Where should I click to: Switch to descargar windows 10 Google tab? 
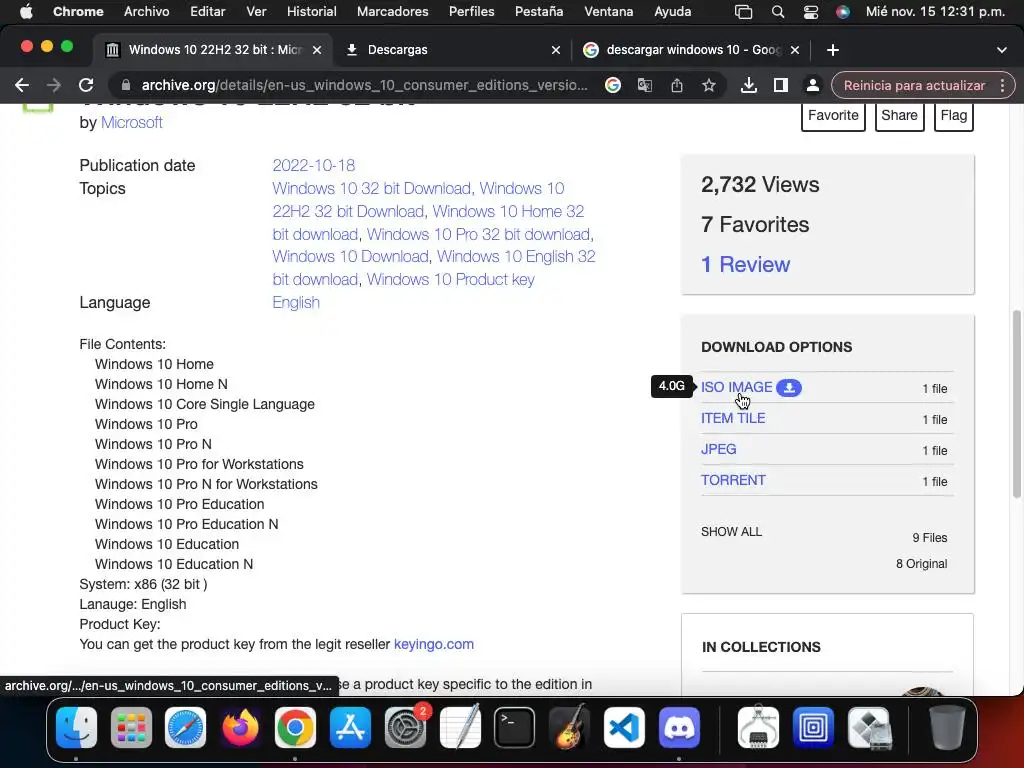coord(691,50)
